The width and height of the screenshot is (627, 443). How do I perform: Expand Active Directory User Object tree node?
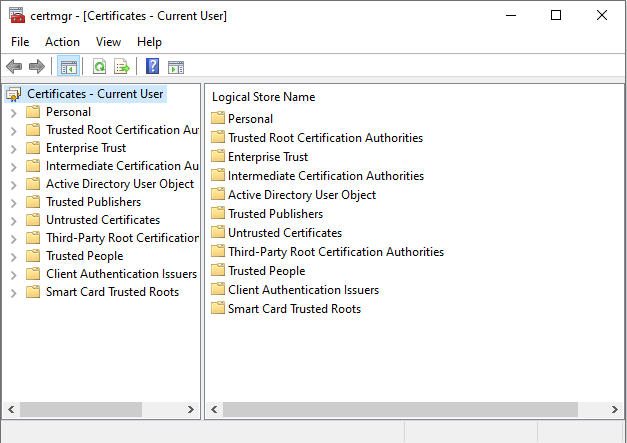point(14,185)
